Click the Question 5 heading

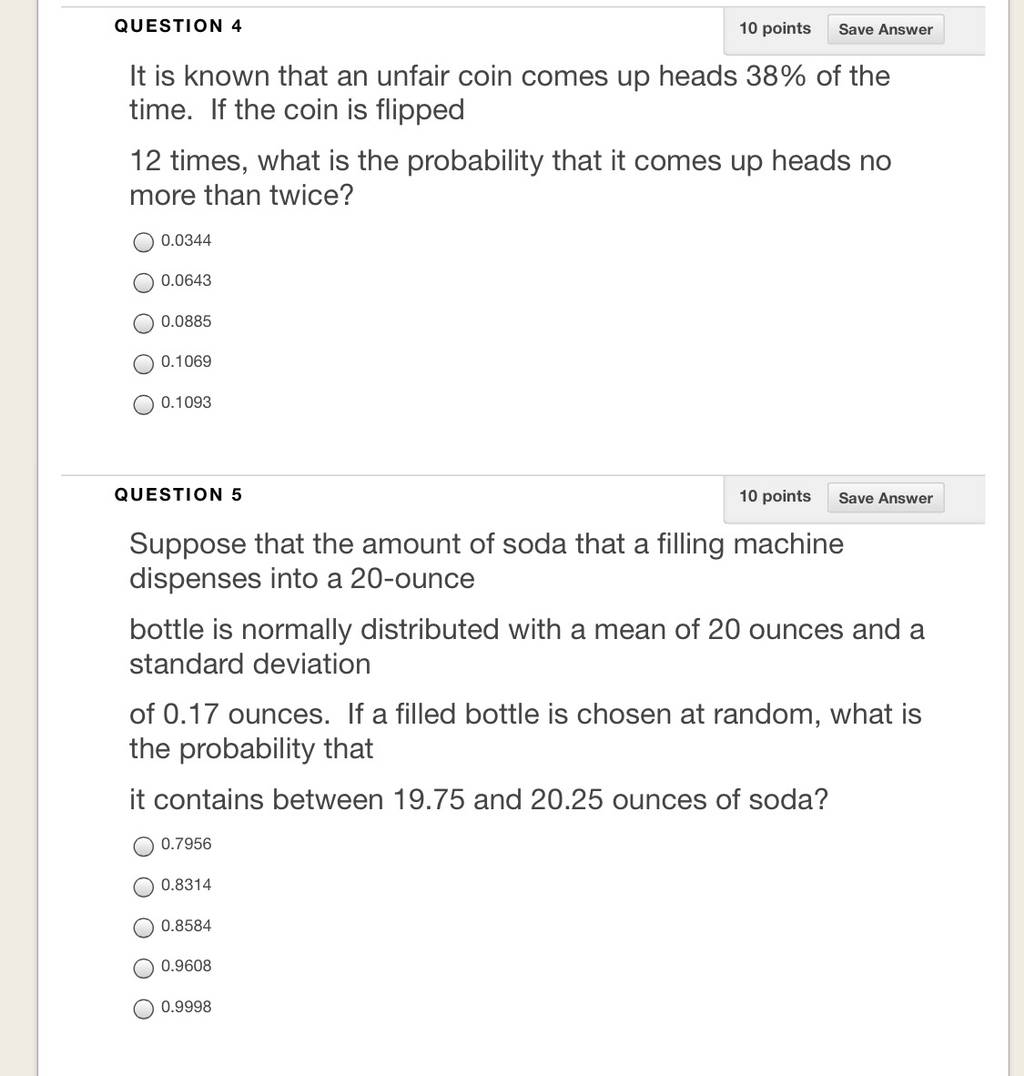click(x=178, y=495)
